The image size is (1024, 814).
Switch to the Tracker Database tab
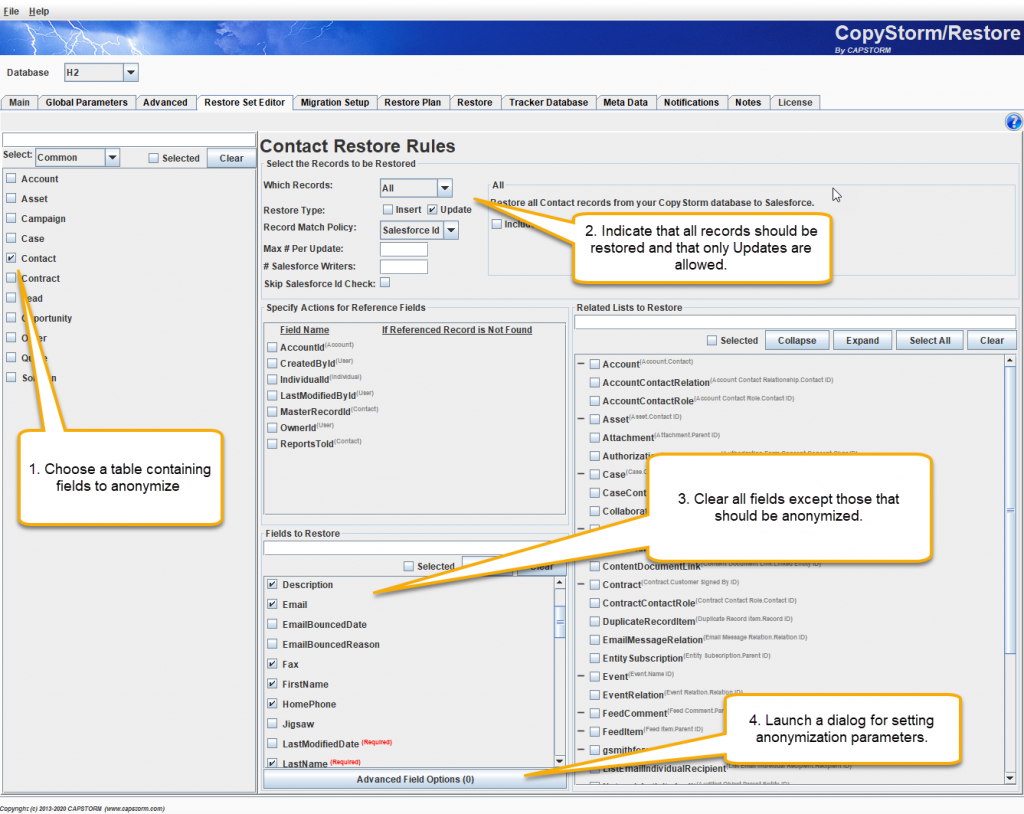549,103
